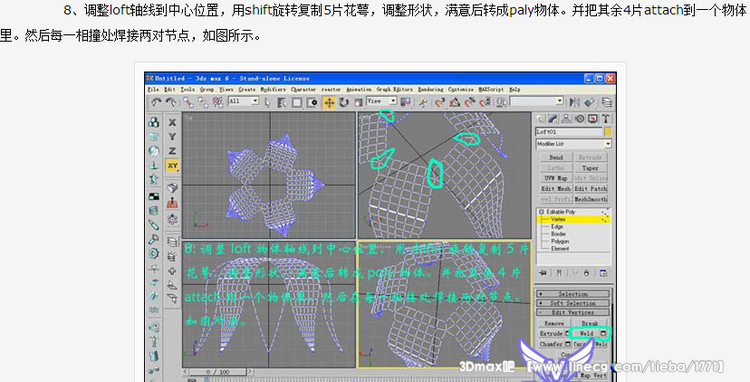The width and height of the screenshot is (750, 382).
Task: Choose the Rectangular Selection Region tool
Action: click(x=297, y=102)
